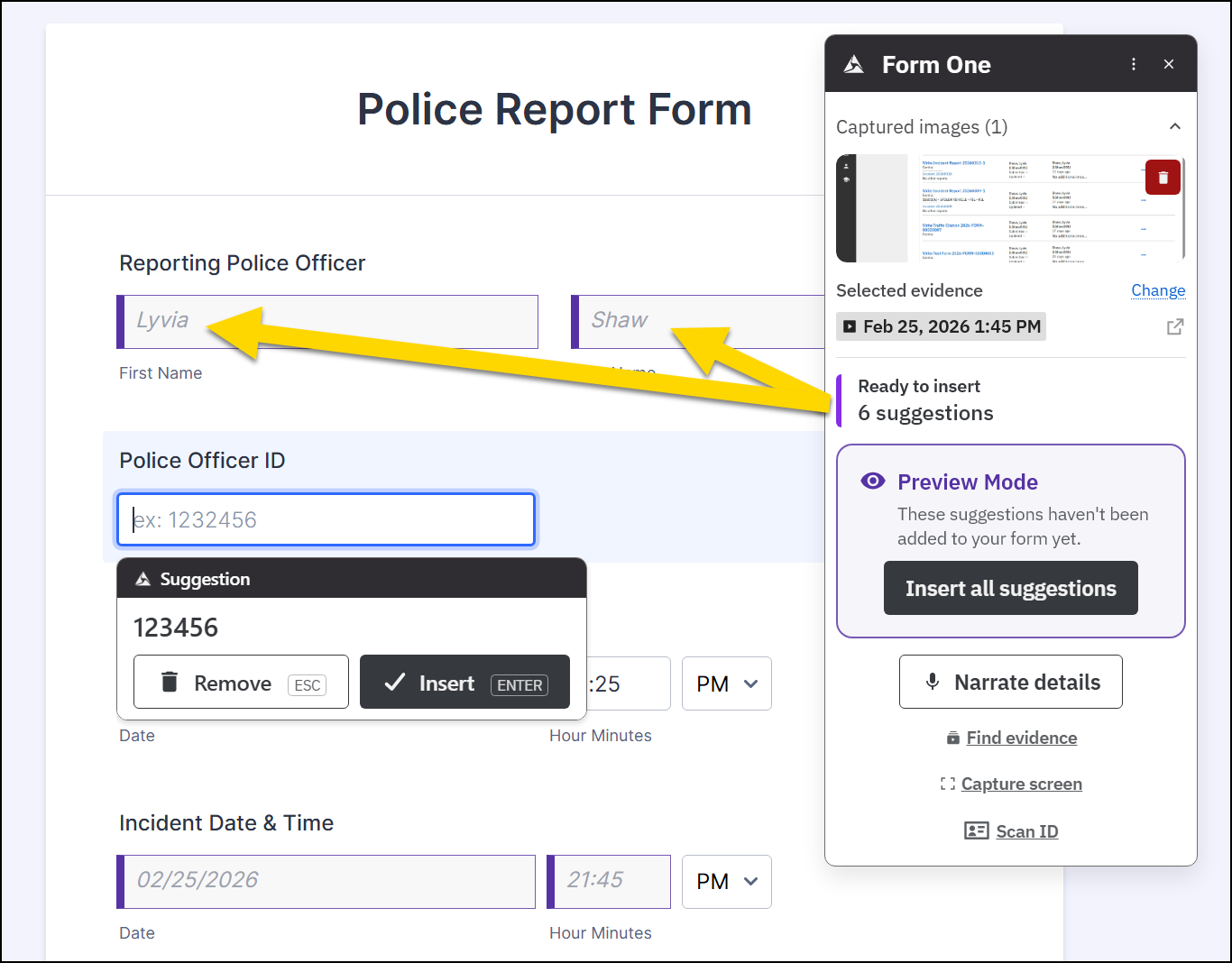Click the Narrate details button
Image resolution: width=1232 pixels, height=963 pixels.
coord(1010,682)
